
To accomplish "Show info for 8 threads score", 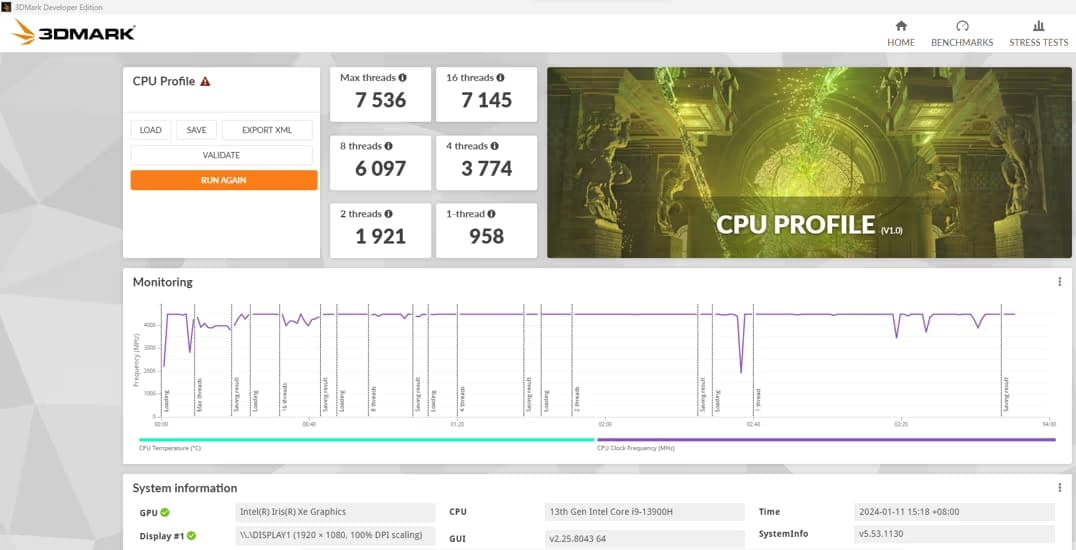I will (388, 146).
